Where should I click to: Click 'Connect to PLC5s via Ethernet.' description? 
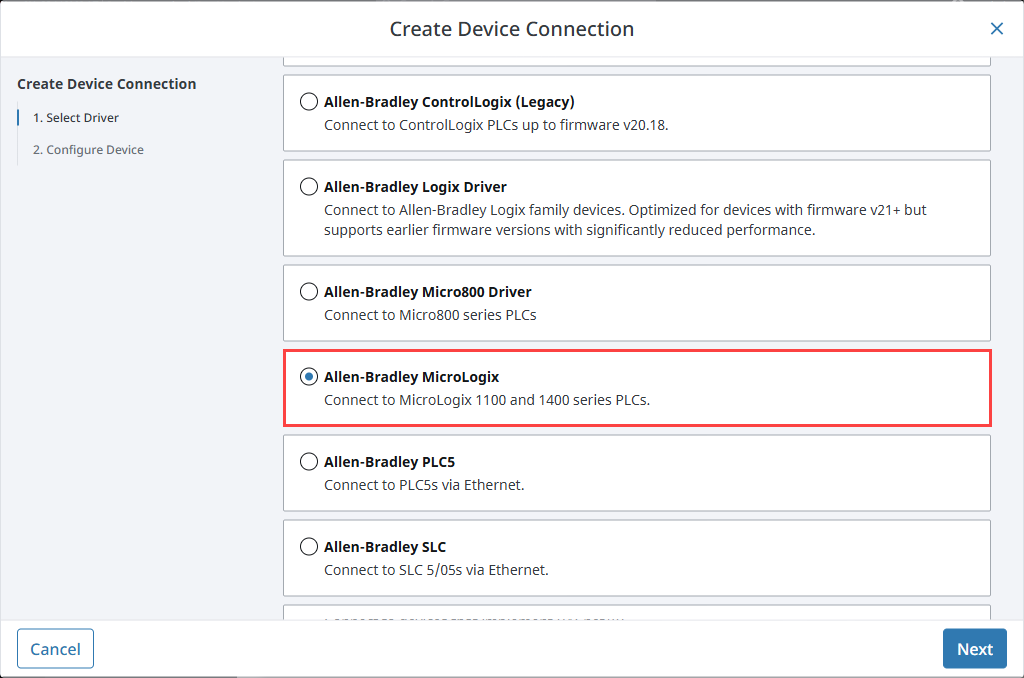[424, 485]
